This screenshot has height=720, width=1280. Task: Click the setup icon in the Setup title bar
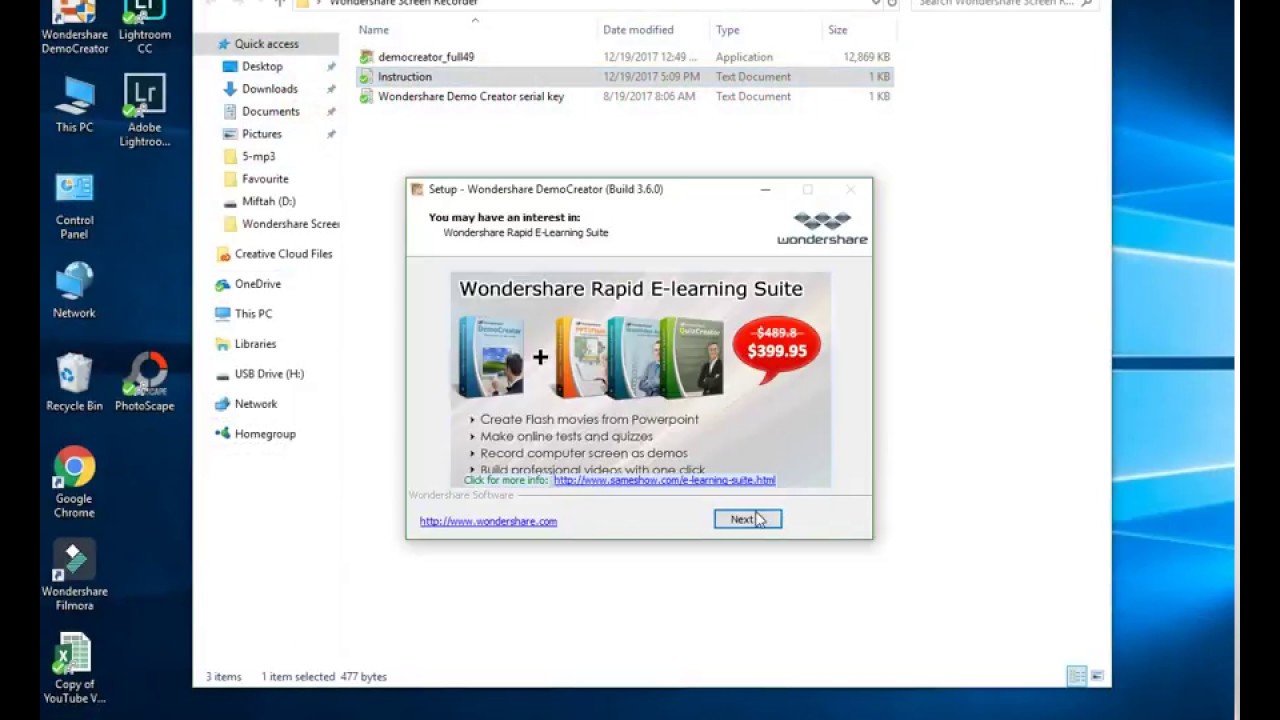tap(417, 189)
